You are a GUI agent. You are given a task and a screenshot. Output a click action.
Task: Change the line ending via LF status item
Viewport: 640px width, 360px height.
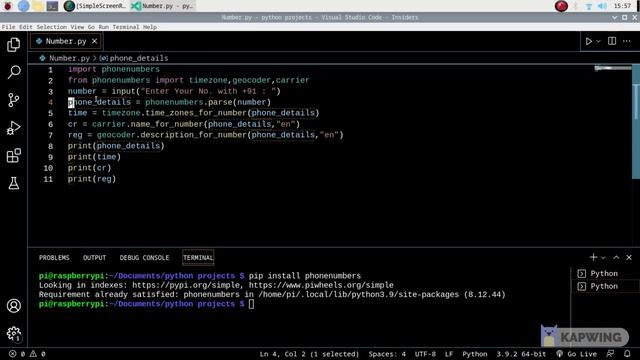449,354
